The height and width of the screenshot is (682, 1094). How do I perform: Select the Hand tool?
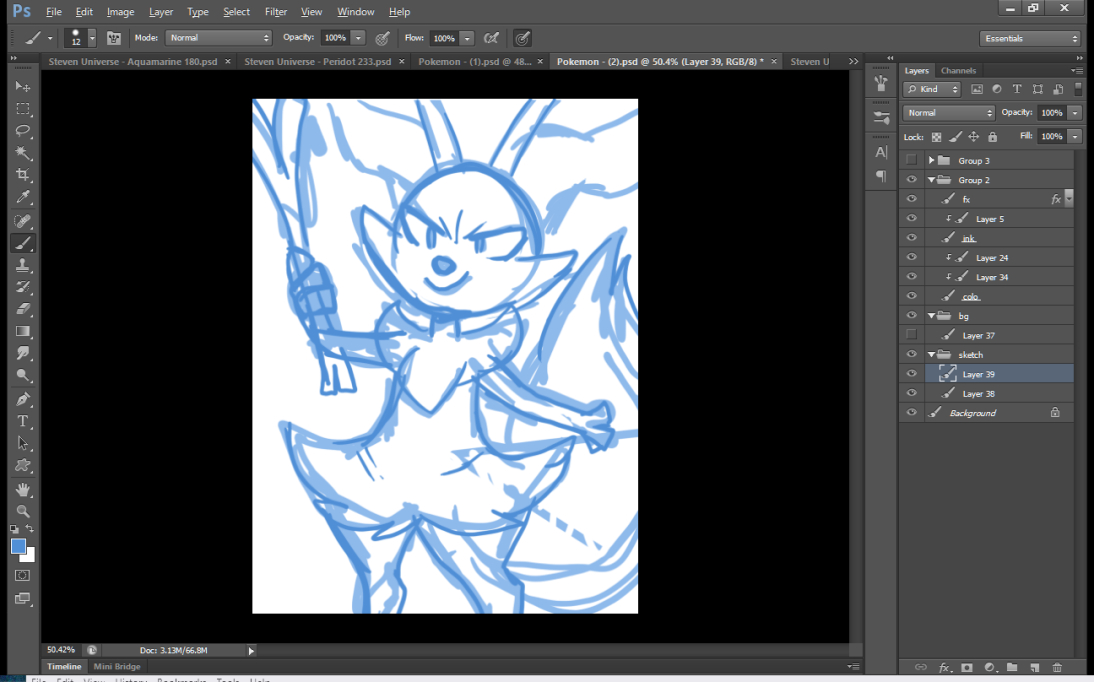pos(23,489)
